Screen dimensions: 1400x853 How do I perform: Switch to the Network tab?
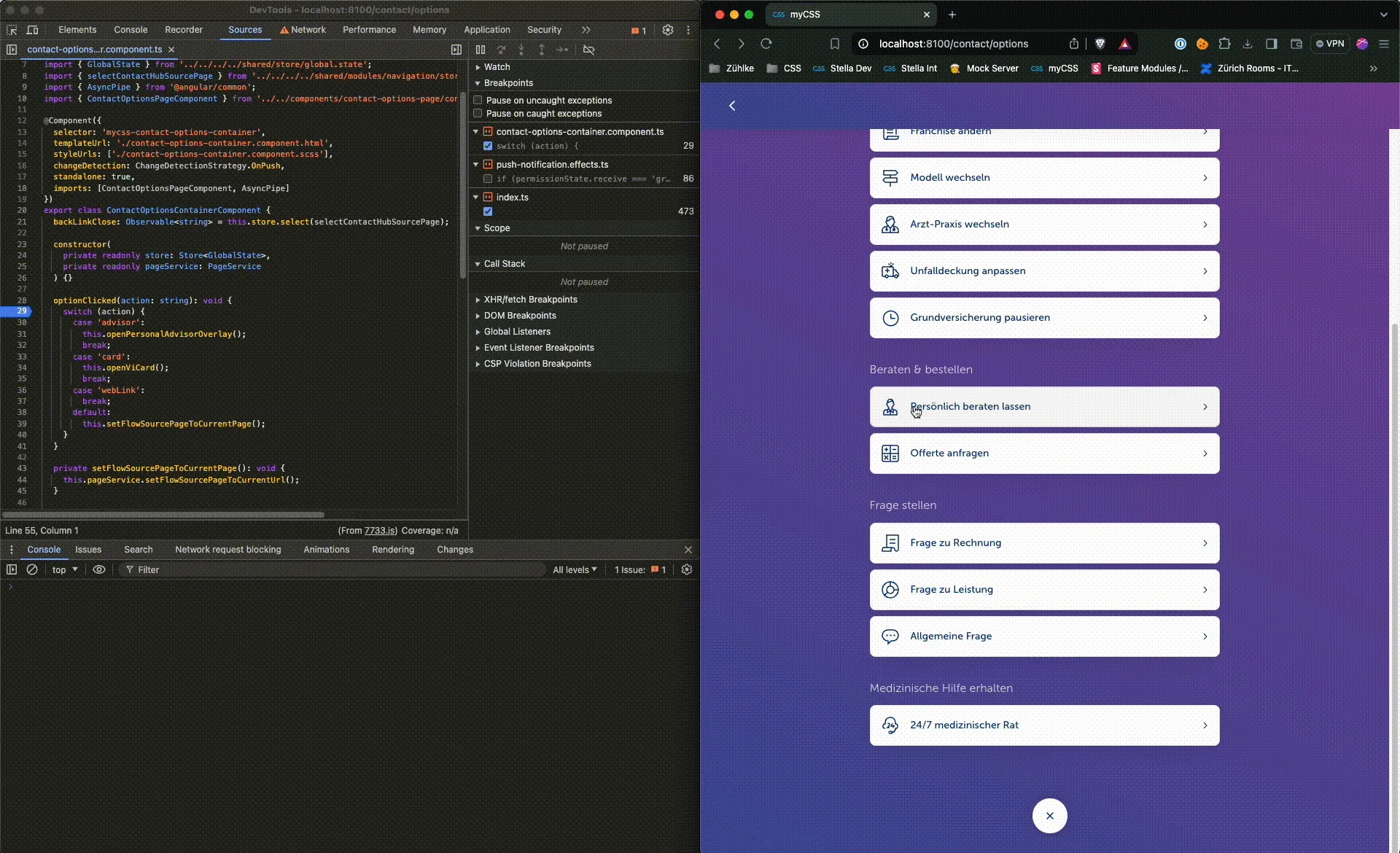(303, 30)
